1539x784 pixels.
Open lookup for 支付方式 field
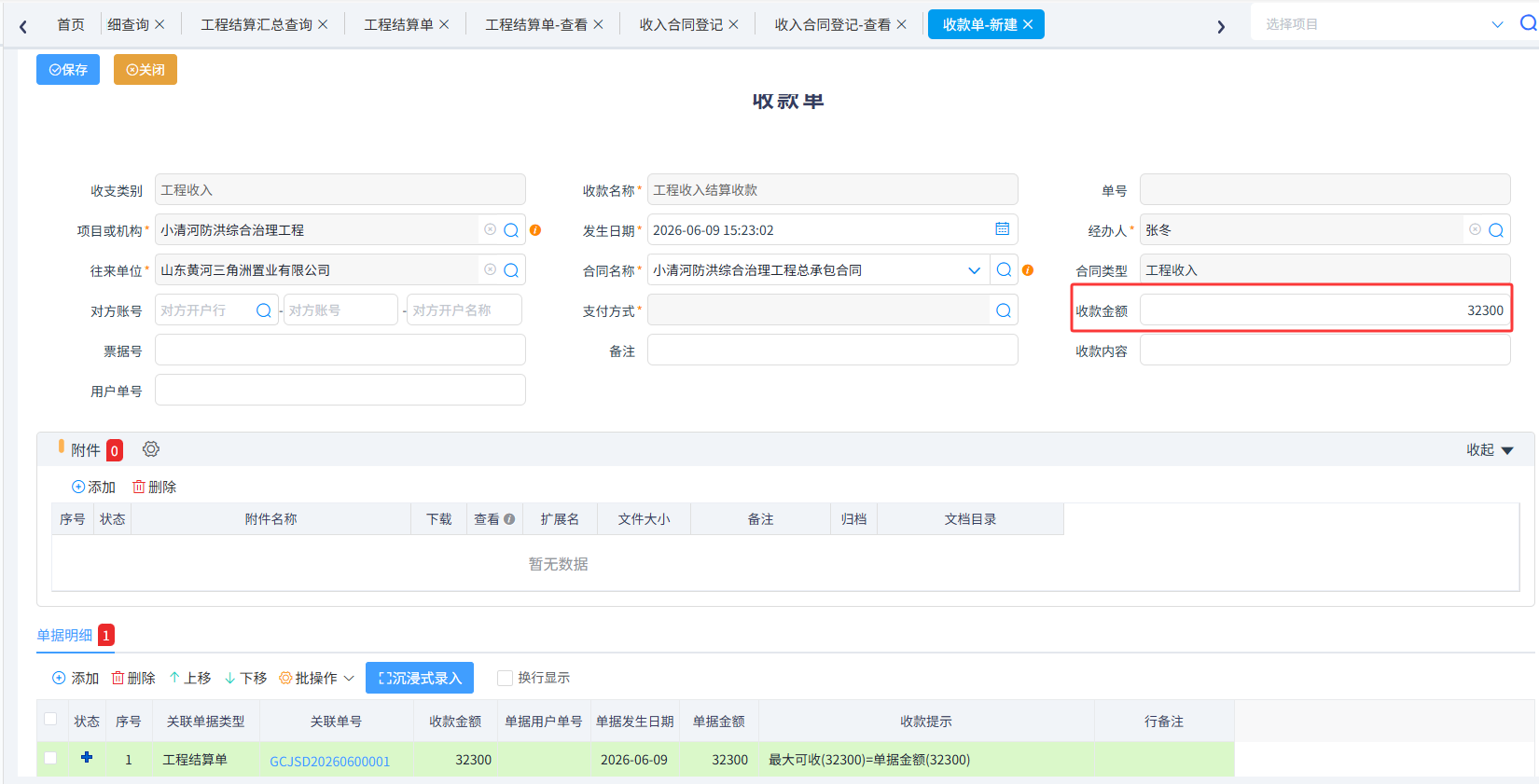[x=1004, y=310]
